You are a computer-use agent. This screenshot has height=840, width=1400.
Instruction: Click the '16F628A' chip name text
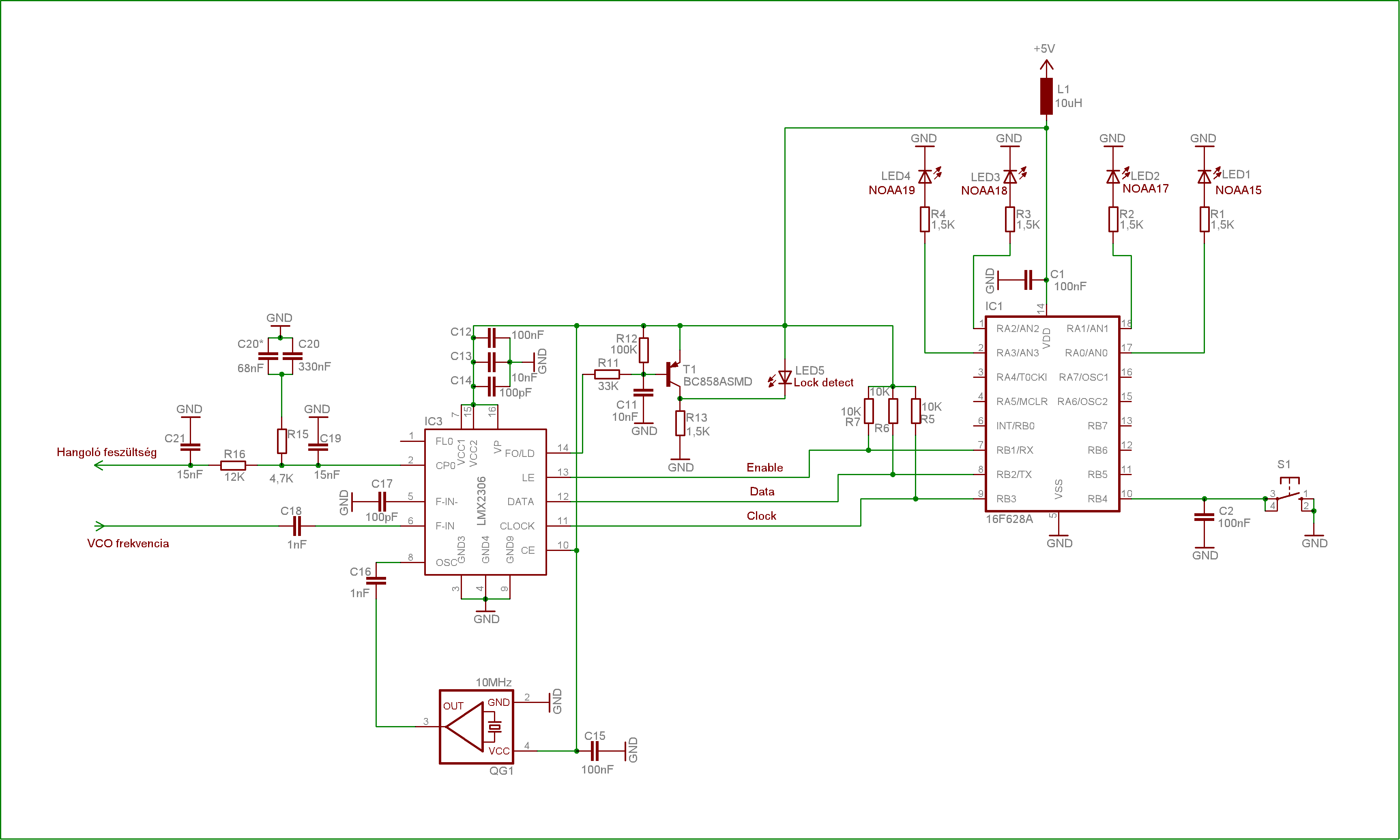[x=1009, y=519]
